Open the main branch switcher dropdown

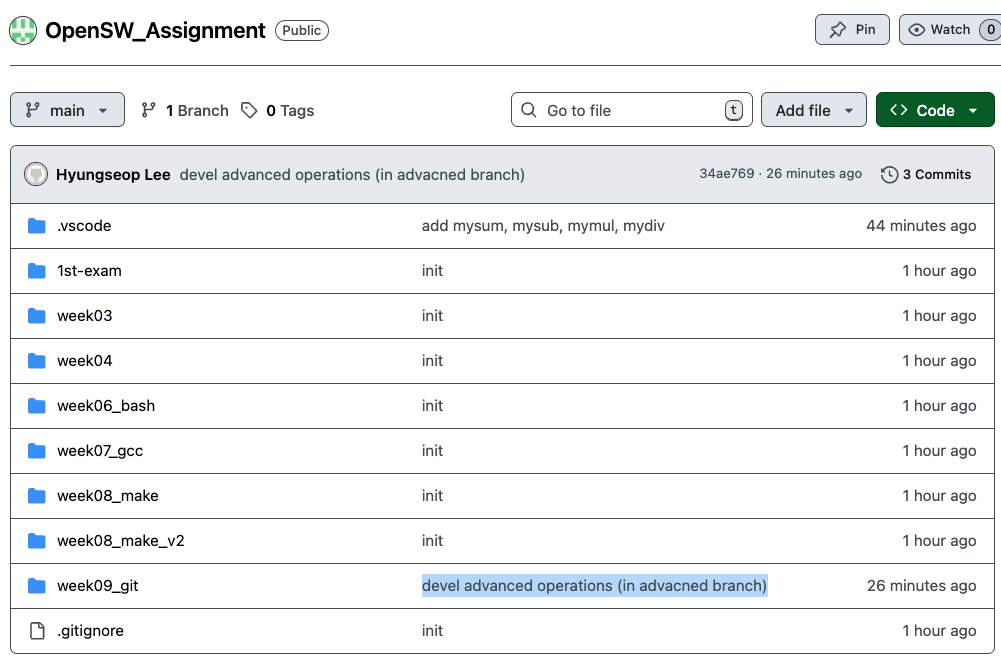click(67, 110)
